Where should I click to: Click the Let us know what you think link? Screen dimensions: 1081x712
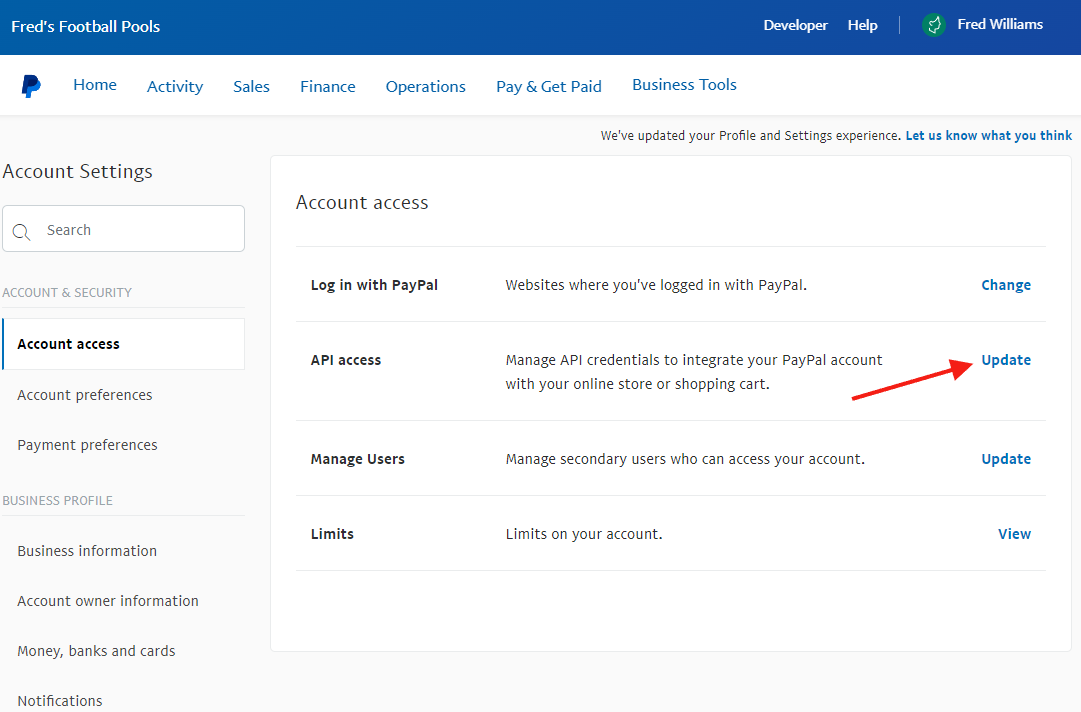(x=989, y=136)
